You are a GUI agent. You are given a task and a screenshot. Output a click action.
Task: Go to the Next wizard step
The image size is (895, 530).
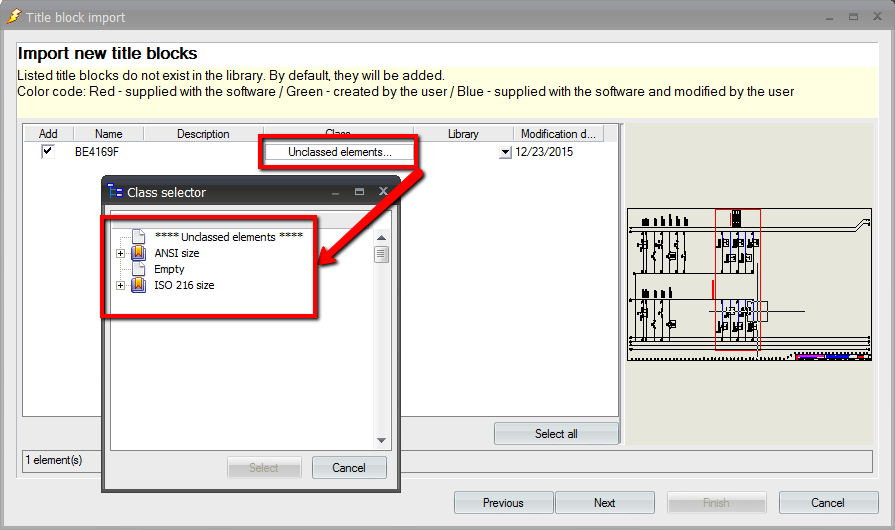pos(604,503)
